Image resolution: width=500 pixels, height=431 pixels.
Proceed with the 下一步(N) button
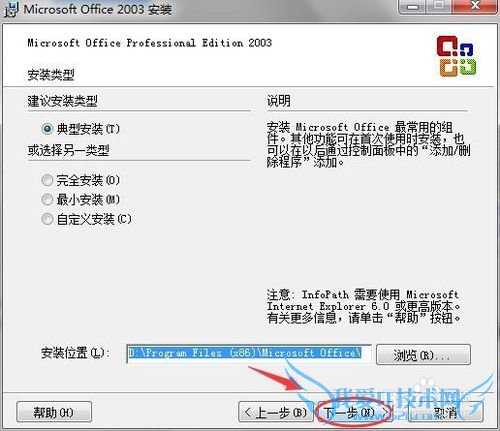(x=355, y=412)
